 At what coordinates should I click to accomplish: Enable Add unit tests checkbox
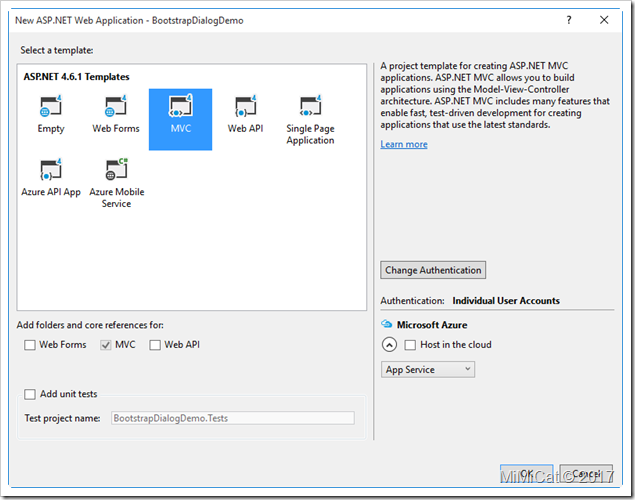pos(30,394)
